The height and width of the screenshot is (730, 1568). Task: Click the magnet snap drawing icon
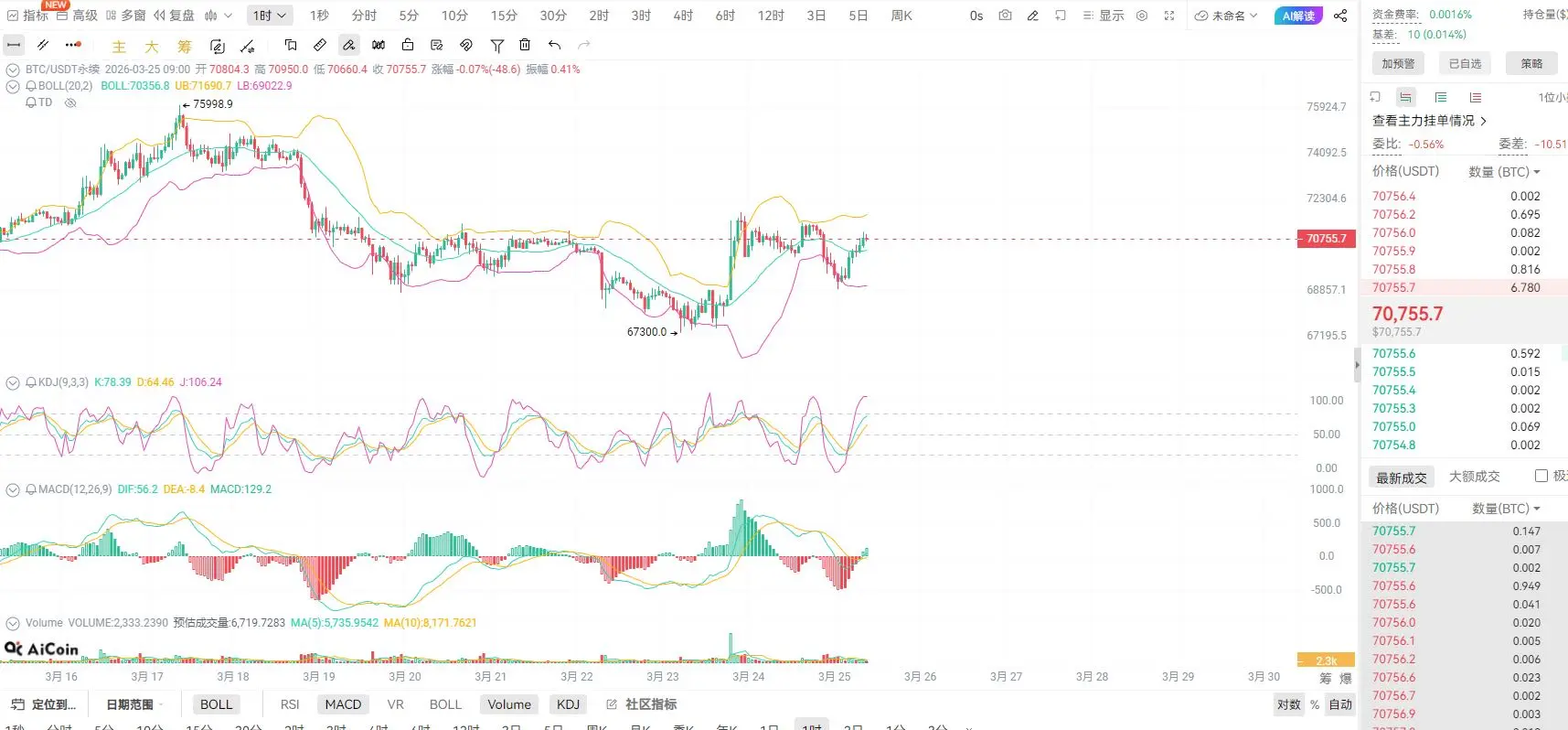[466, 45]
